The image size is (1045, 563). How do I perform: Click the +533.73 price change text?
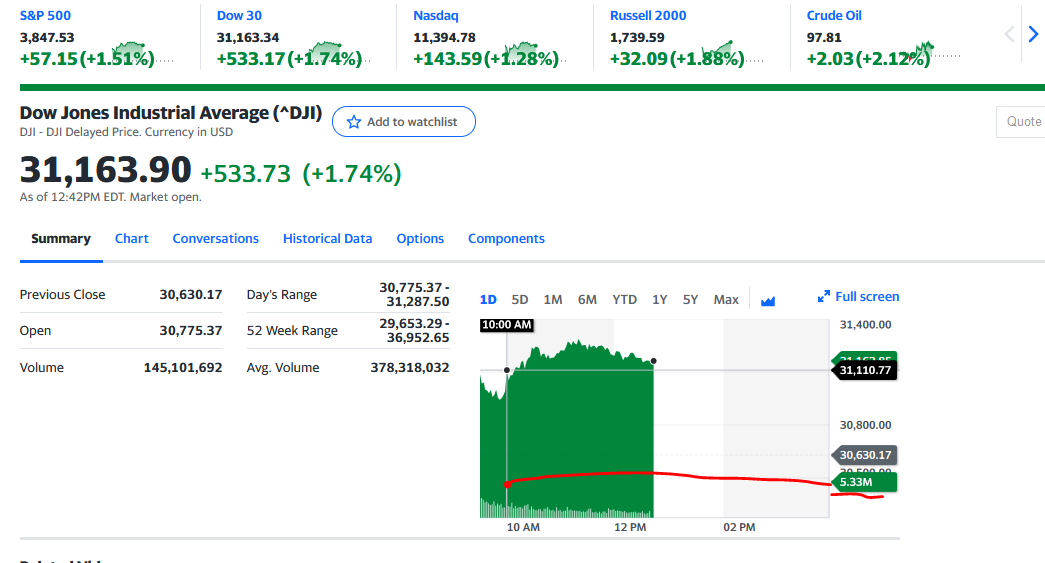tap(246, 174)
